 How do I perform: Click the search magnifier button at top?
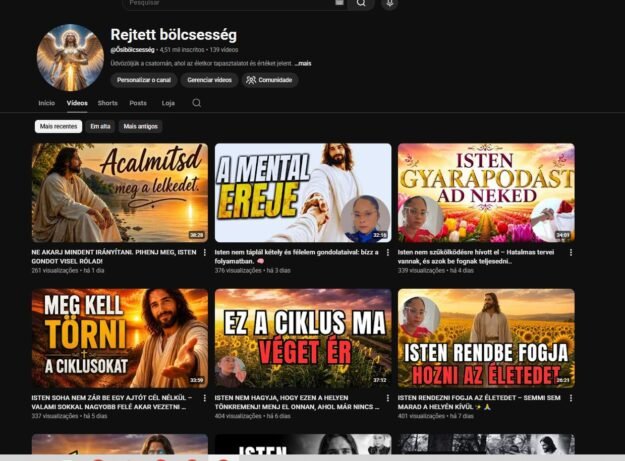361,3
